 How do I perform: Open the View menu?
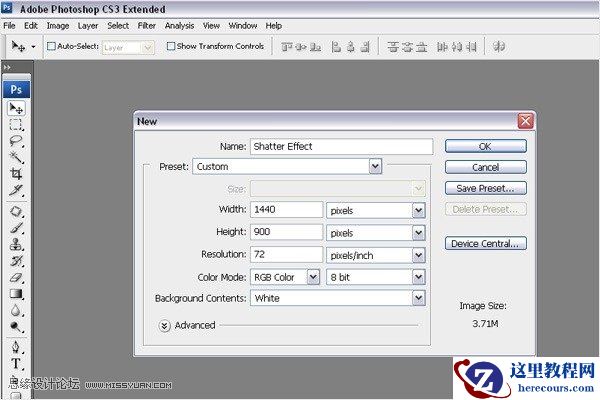[211, 26]
